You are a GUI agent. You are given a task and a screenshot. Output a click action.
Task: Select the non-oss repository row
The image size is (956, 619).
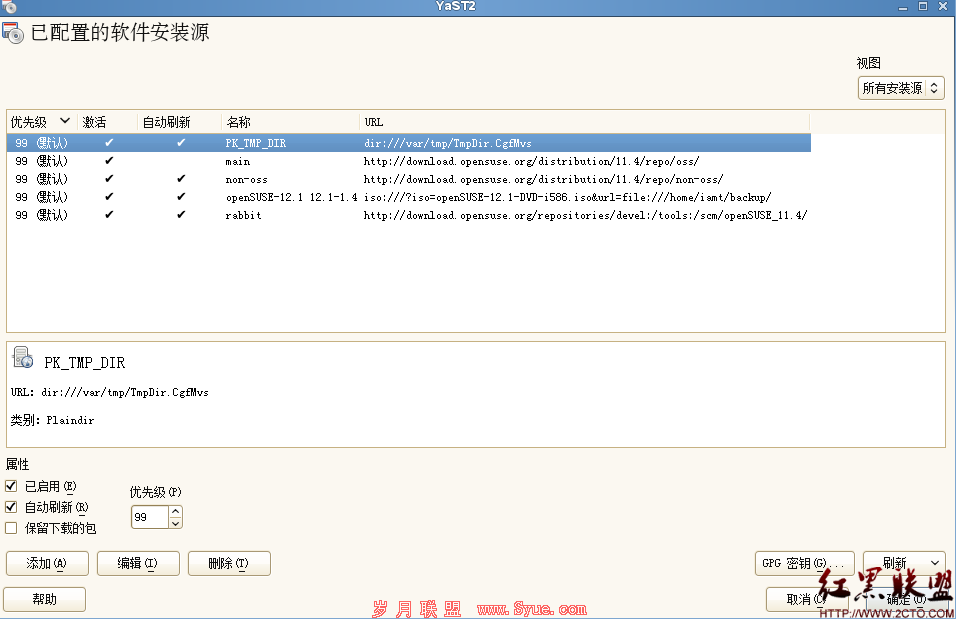click(x=408, y=179)
